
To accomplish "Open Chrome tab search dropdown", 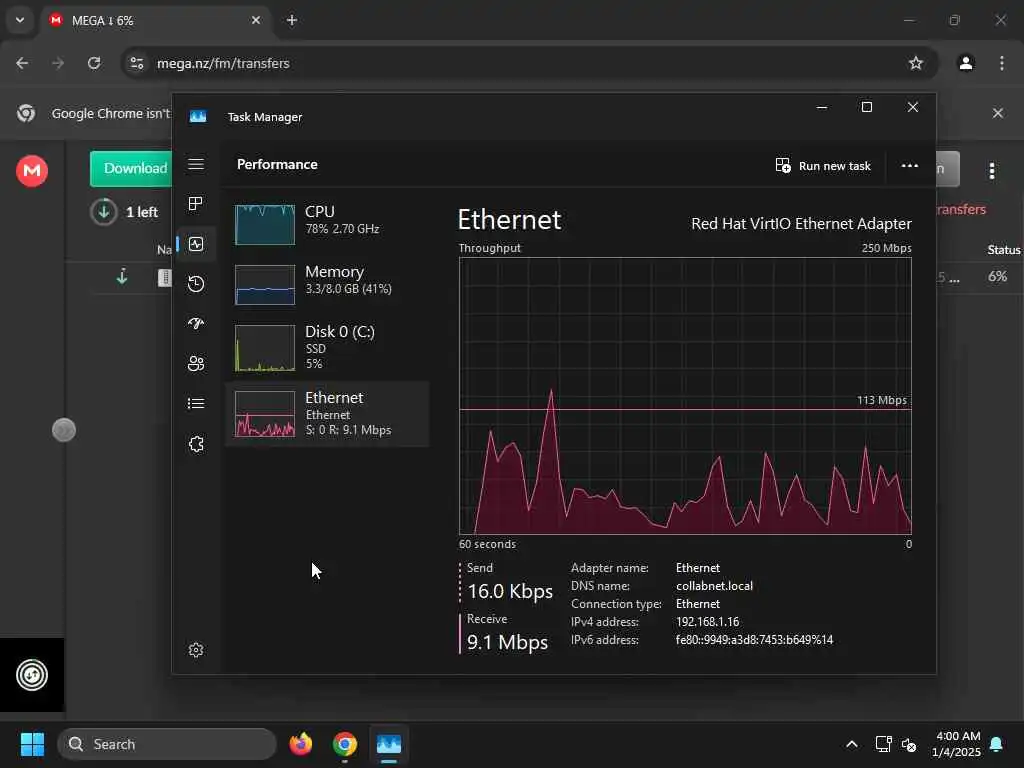I will pyautogui.click(x=20, y=21).
